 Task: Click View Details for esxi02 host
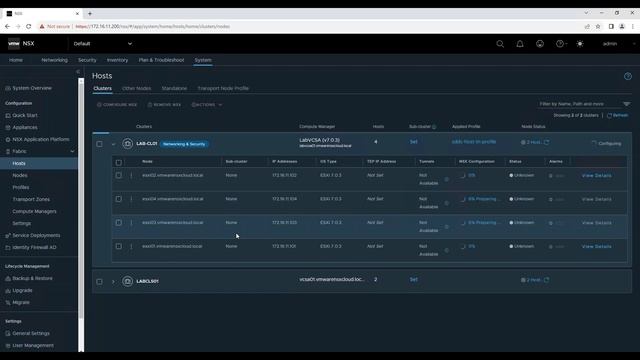596,176
